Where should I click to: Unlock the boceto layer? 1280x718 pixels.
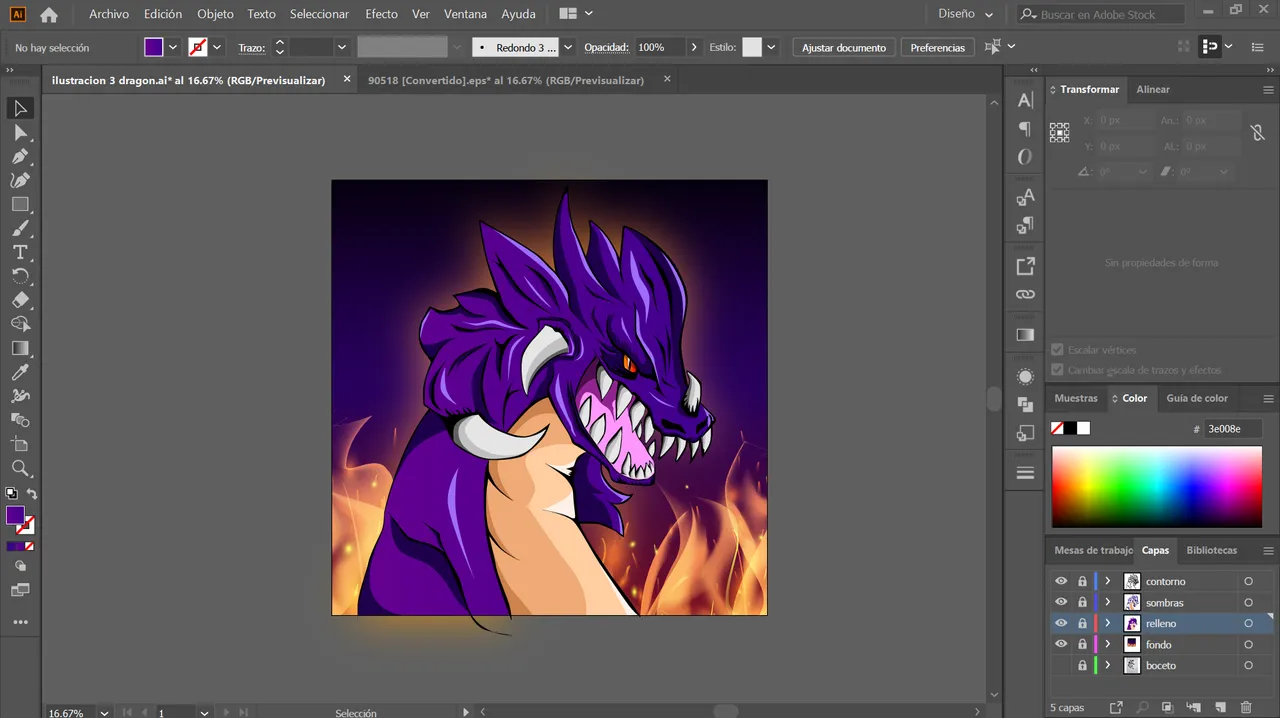tap(1082, 665)
